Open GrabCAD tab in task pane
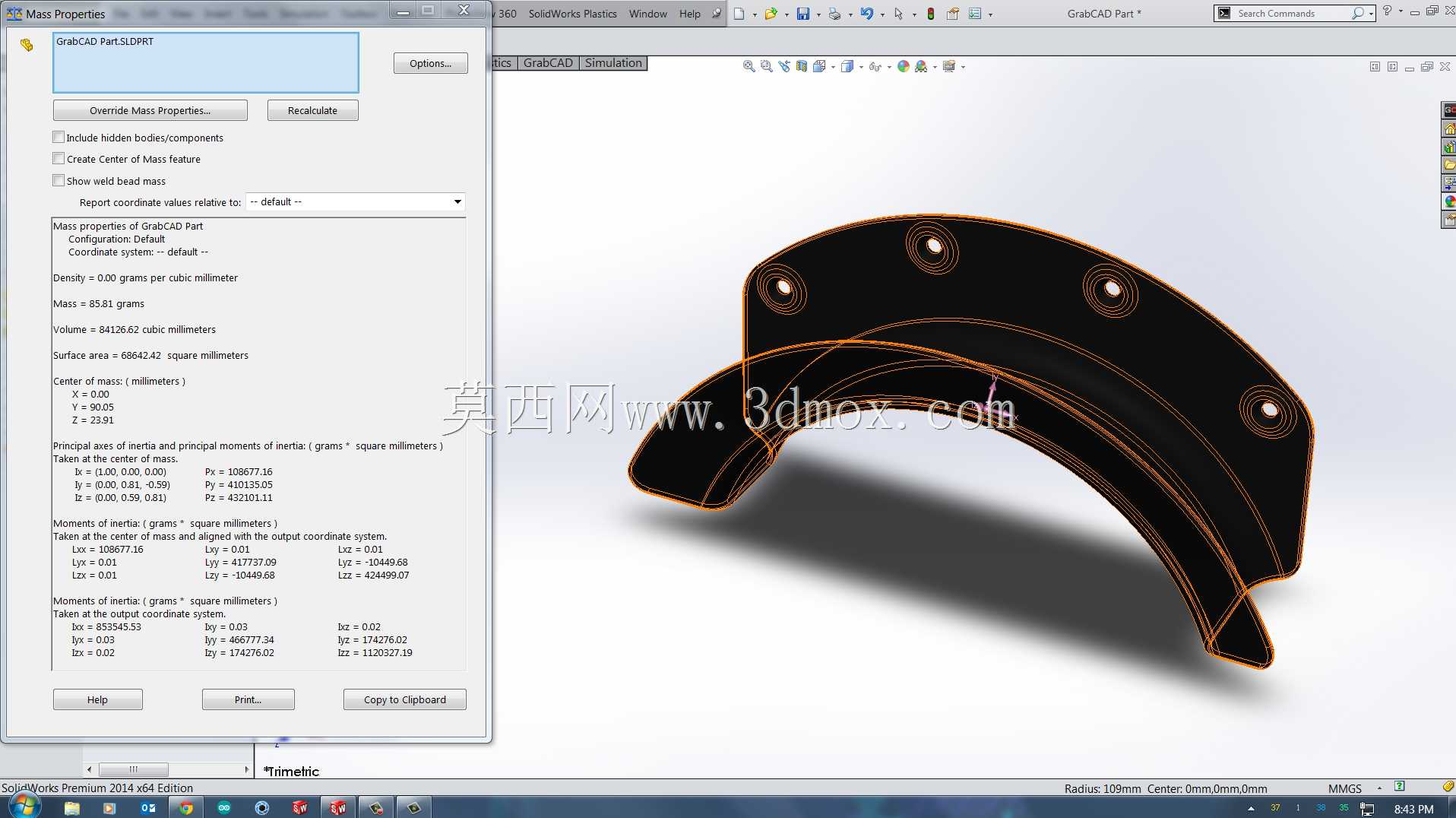 (1449, 110)
